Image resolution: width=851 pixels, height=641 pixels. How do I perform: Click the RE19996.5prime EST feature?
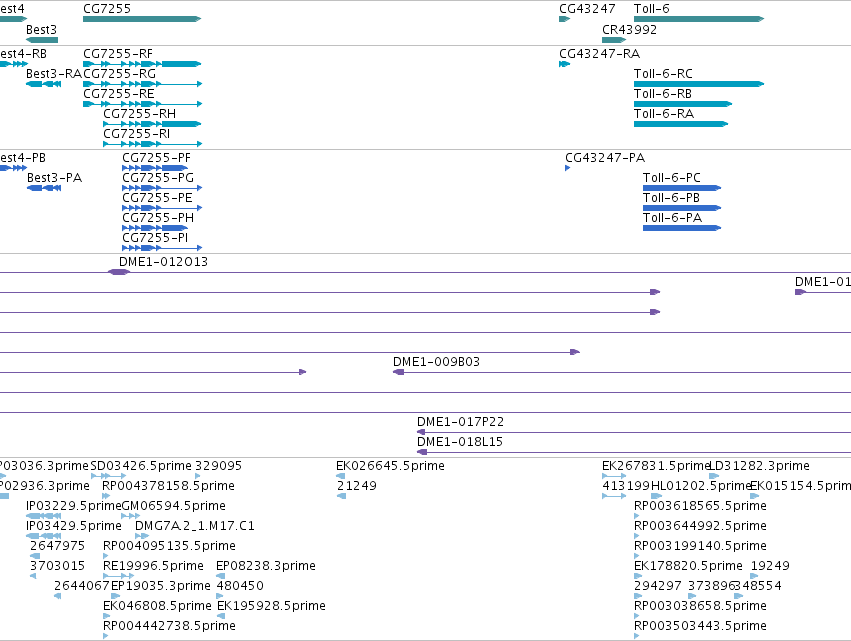click(x=118, y=576)
